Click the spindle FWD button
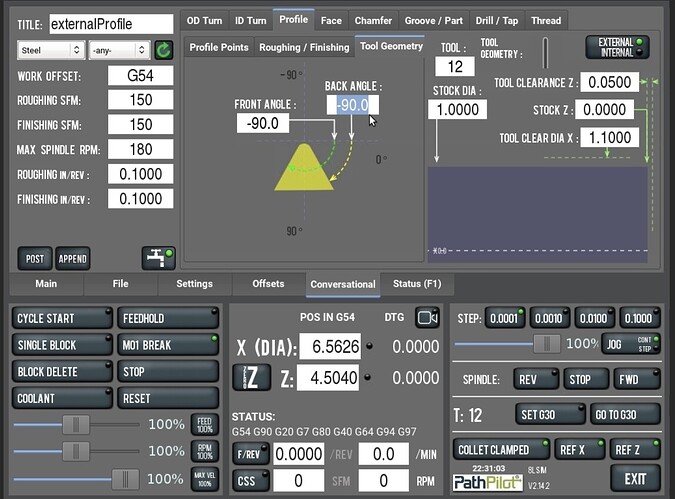Image resolution: width=675 pixels, height=499 pixels. point(637,379)
